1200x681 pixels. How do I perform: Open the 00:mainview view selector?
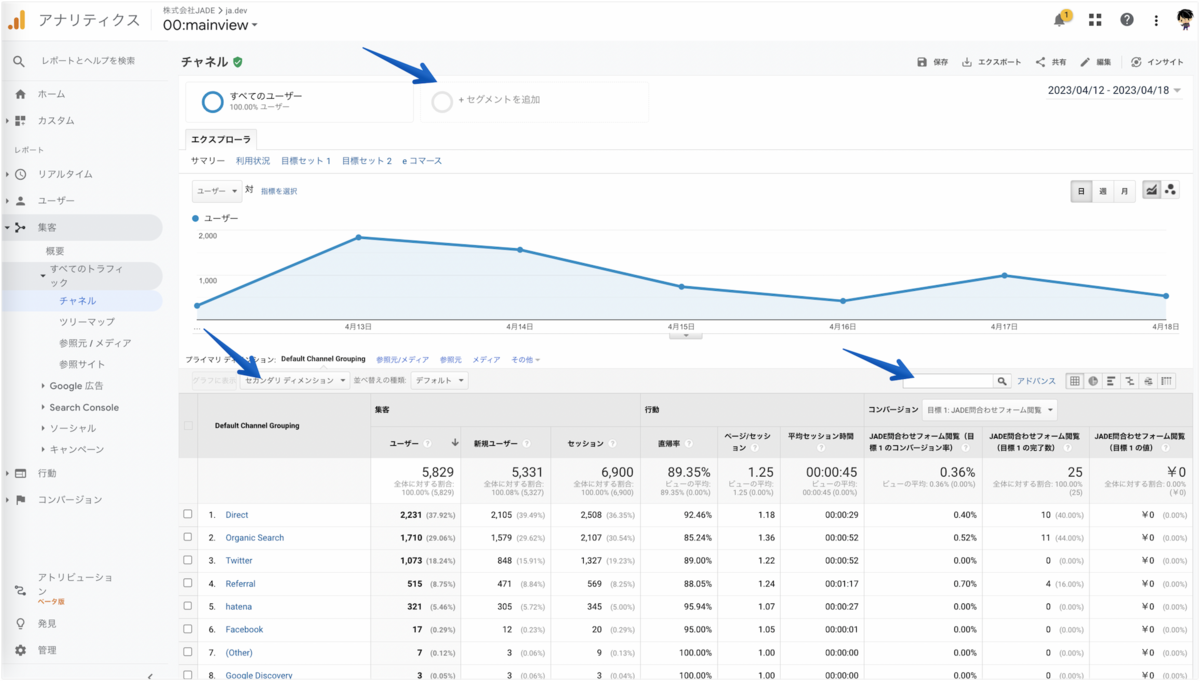tap(210, 25)
